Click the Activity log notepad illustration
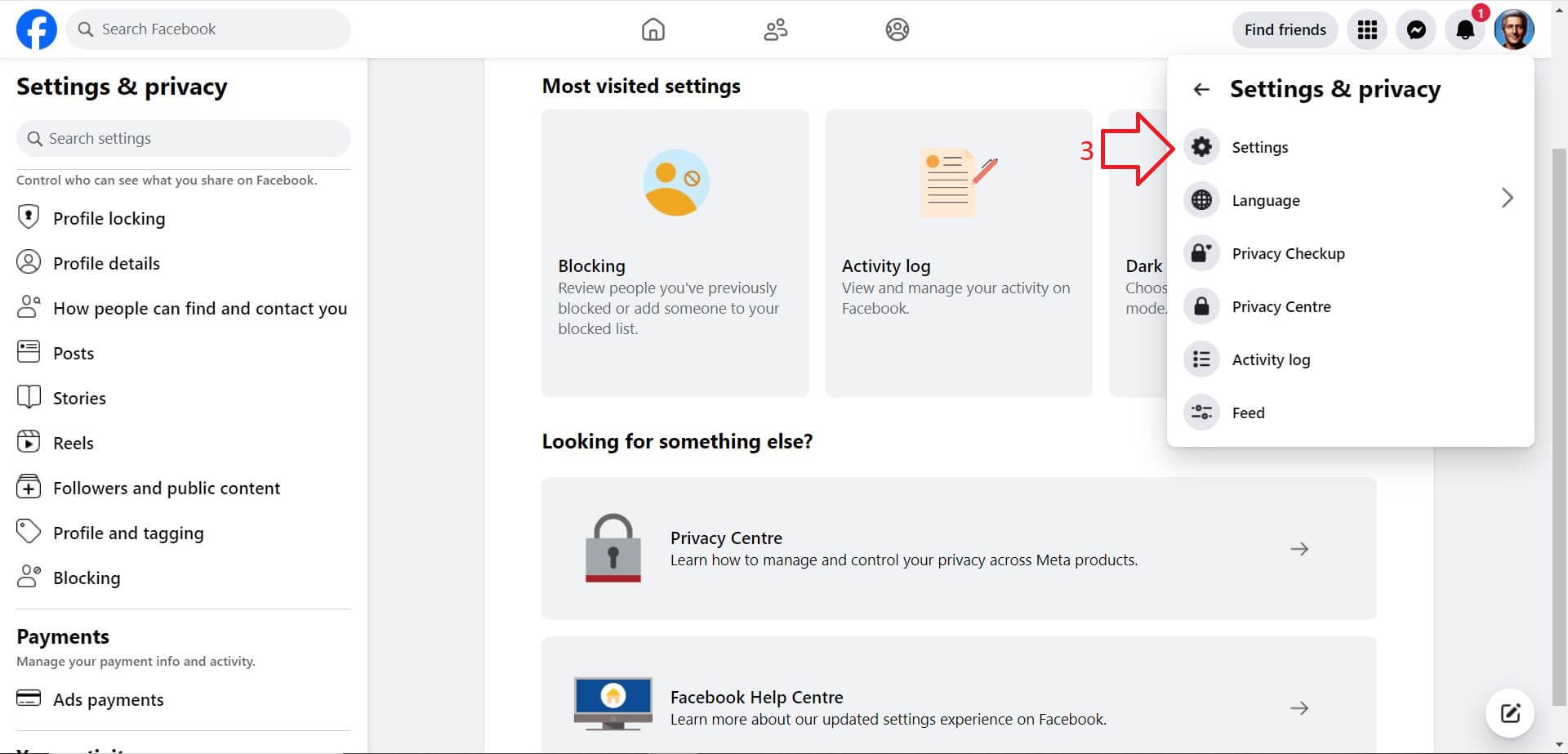Viewport: 1568px width, 754px height. (x=957, y=182)
